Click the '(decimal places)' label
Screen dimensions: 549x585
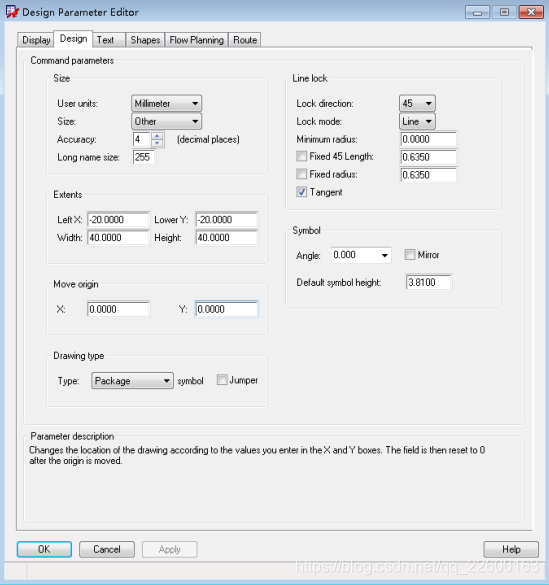[208, 140]
